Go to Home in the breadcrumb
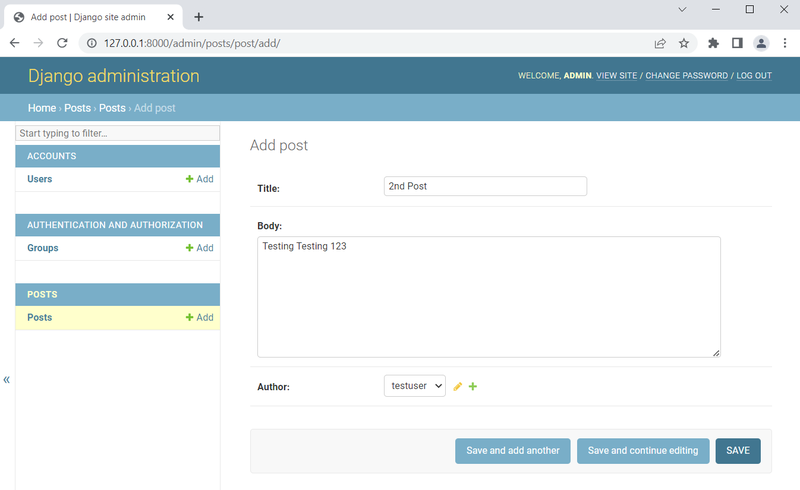This screenshot has height=490, width=800. pyautogui.click(x=42, y=108)
